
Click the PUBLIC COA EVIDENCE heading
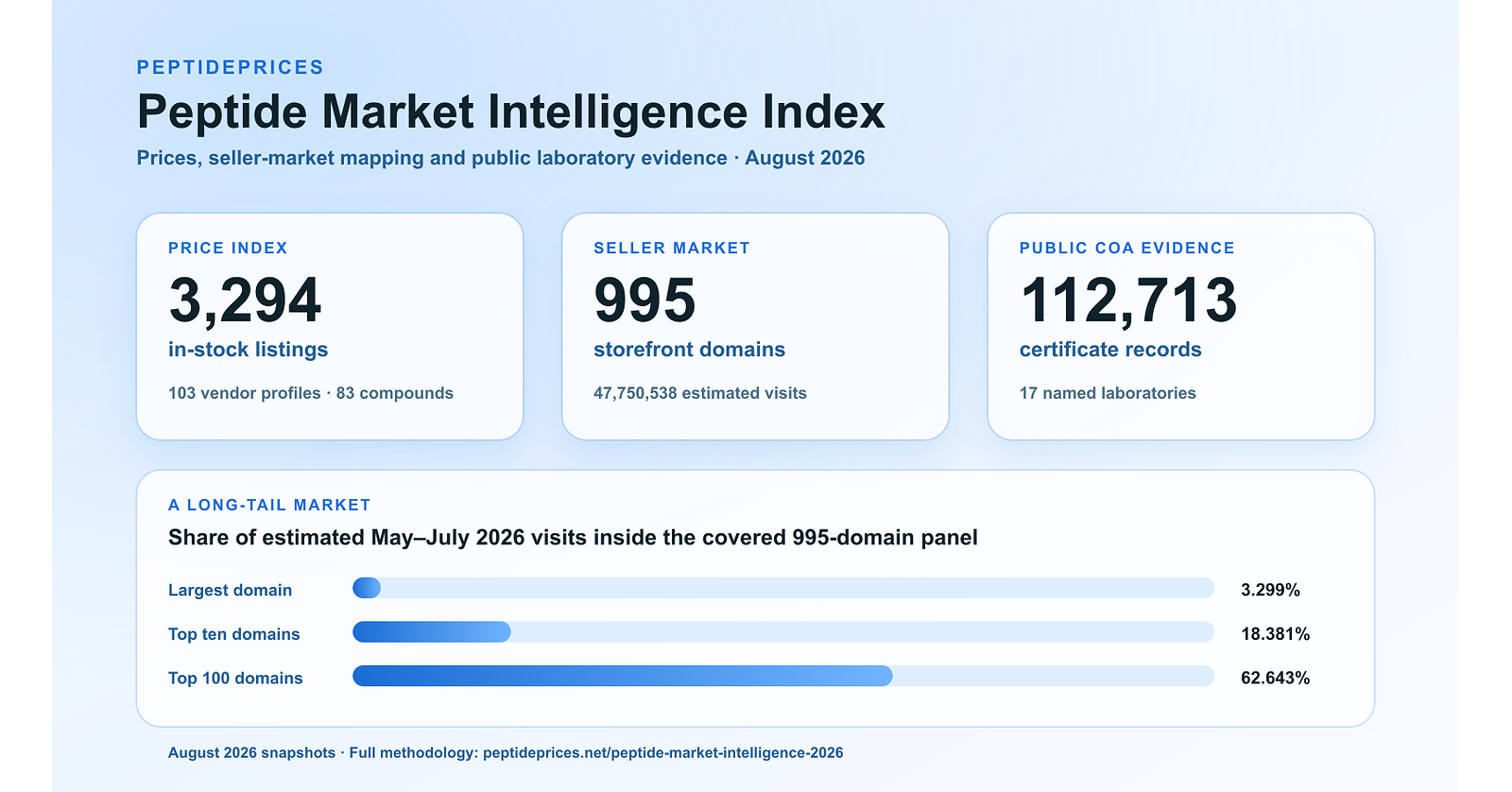tap(1127, 248)
